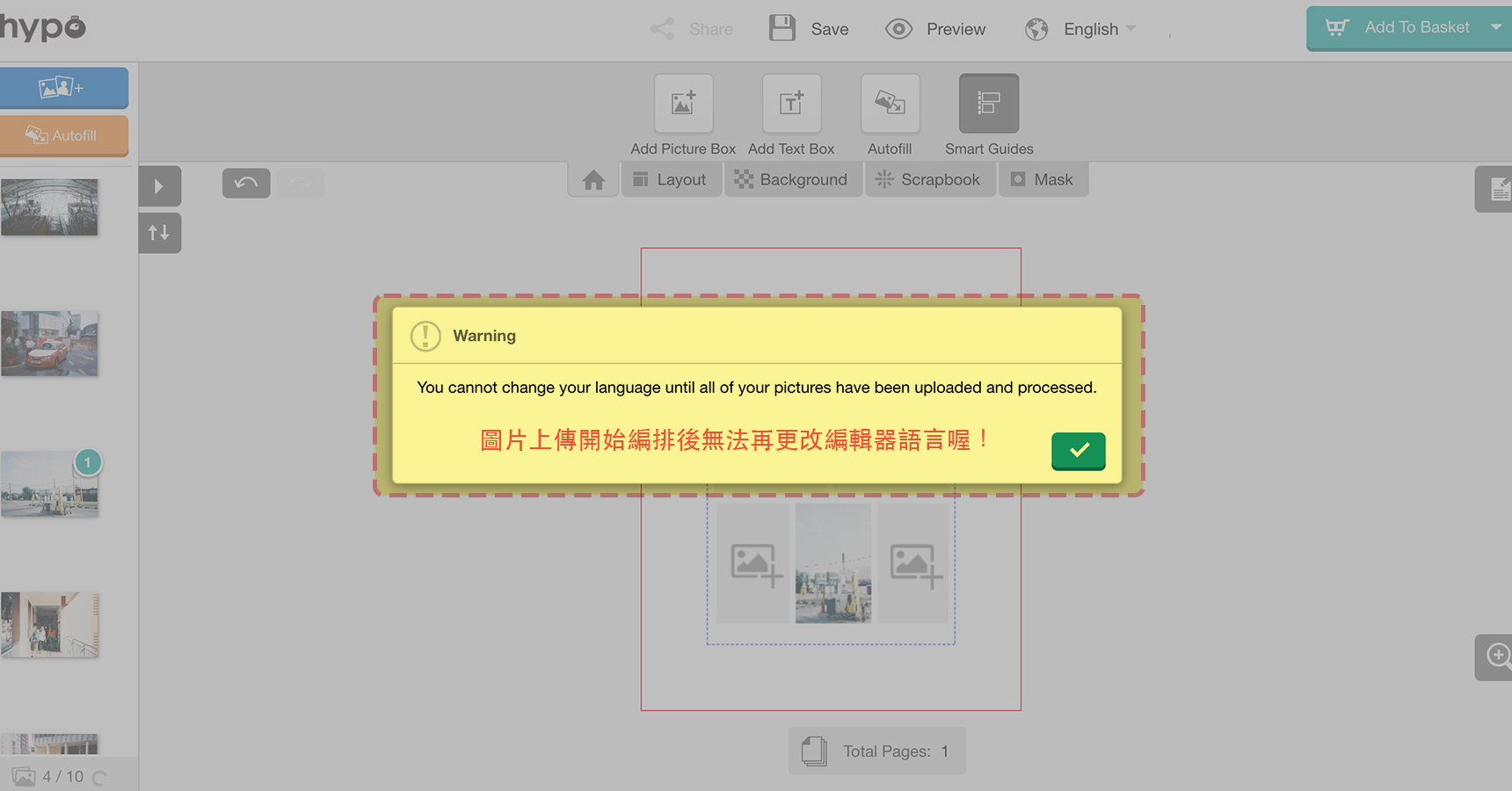1512x791 pixels.
Task: Click the Save icon
Action: (782, 28)
